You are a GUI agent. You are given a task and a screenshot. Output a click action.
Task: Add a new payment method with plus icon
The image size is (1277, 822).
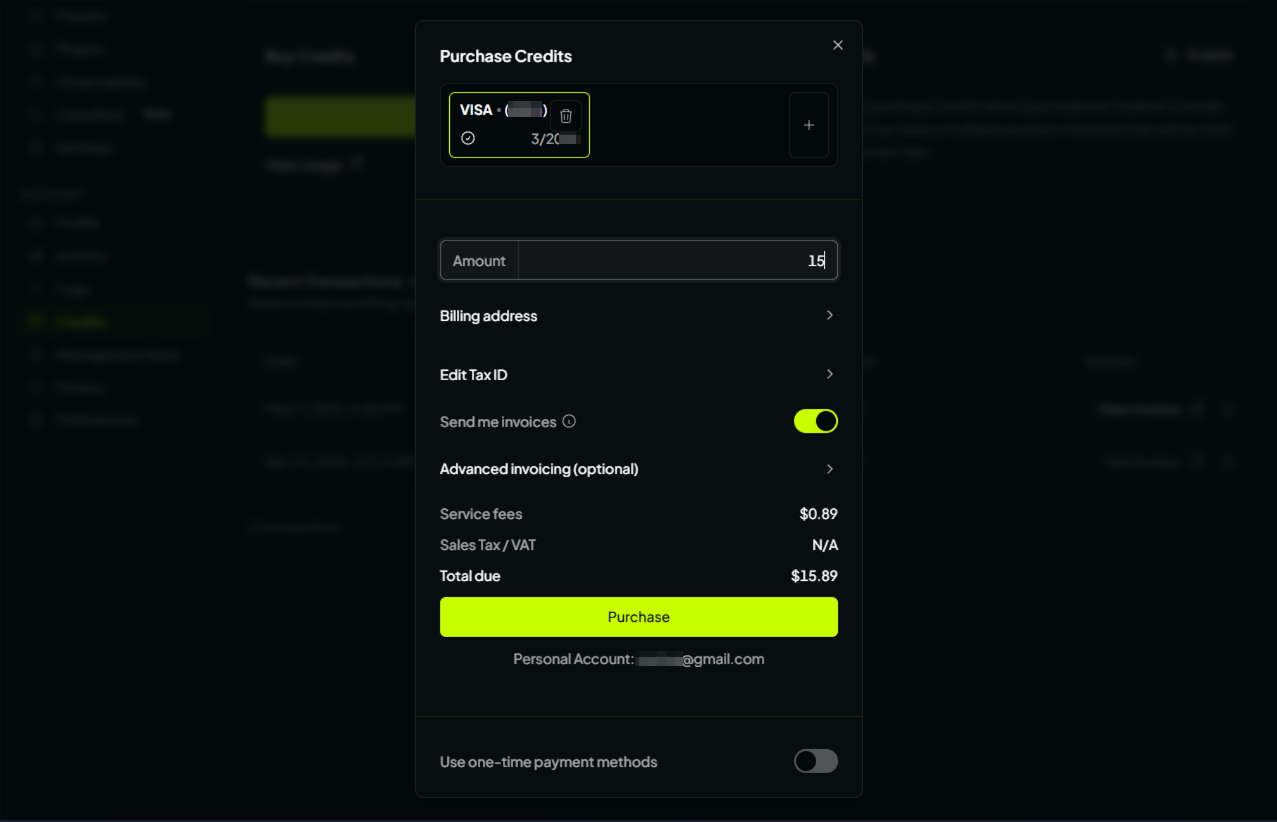pyautogui.click(x=809, y=125)
